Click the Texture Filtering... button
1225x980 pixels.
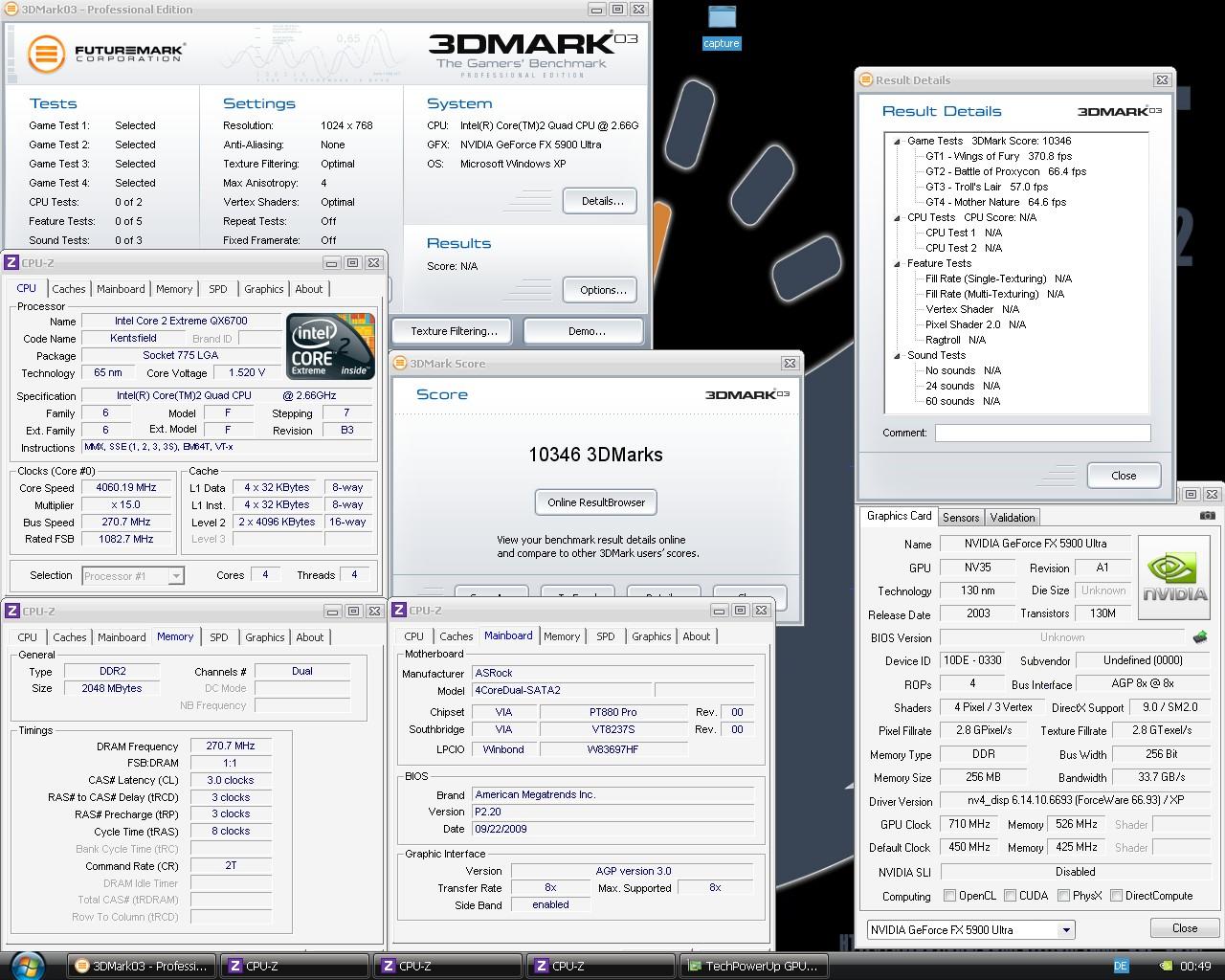(x=454, y=331)
